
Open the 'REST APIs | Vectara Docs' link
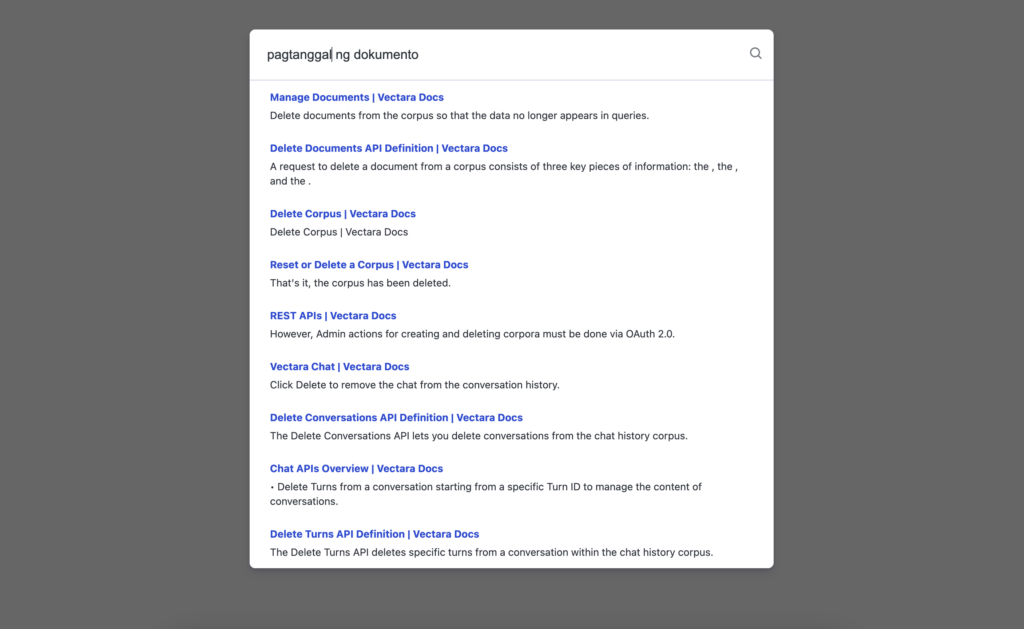point(333,316)
